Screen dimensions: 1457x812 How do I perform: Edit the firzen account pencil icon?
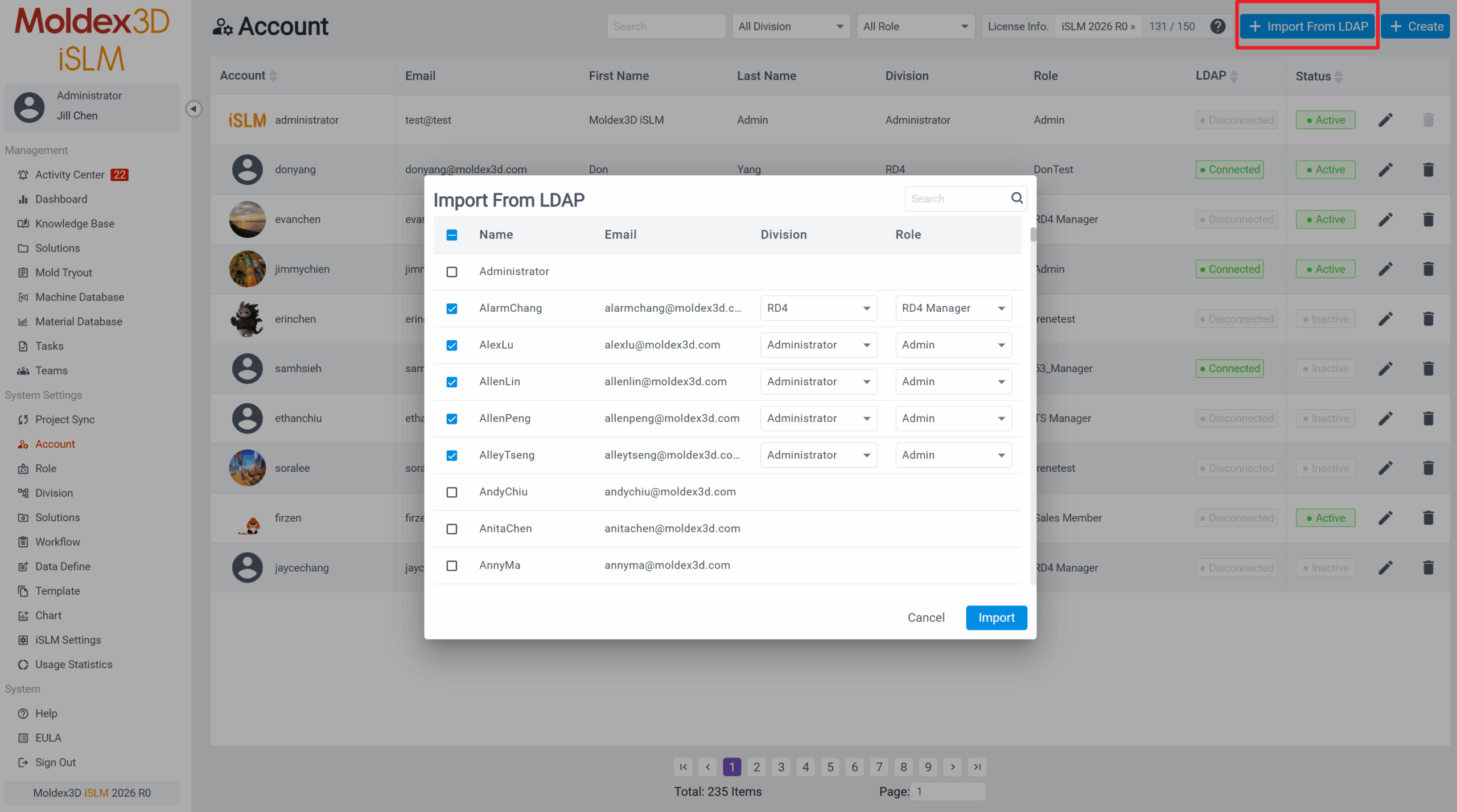1385,518
